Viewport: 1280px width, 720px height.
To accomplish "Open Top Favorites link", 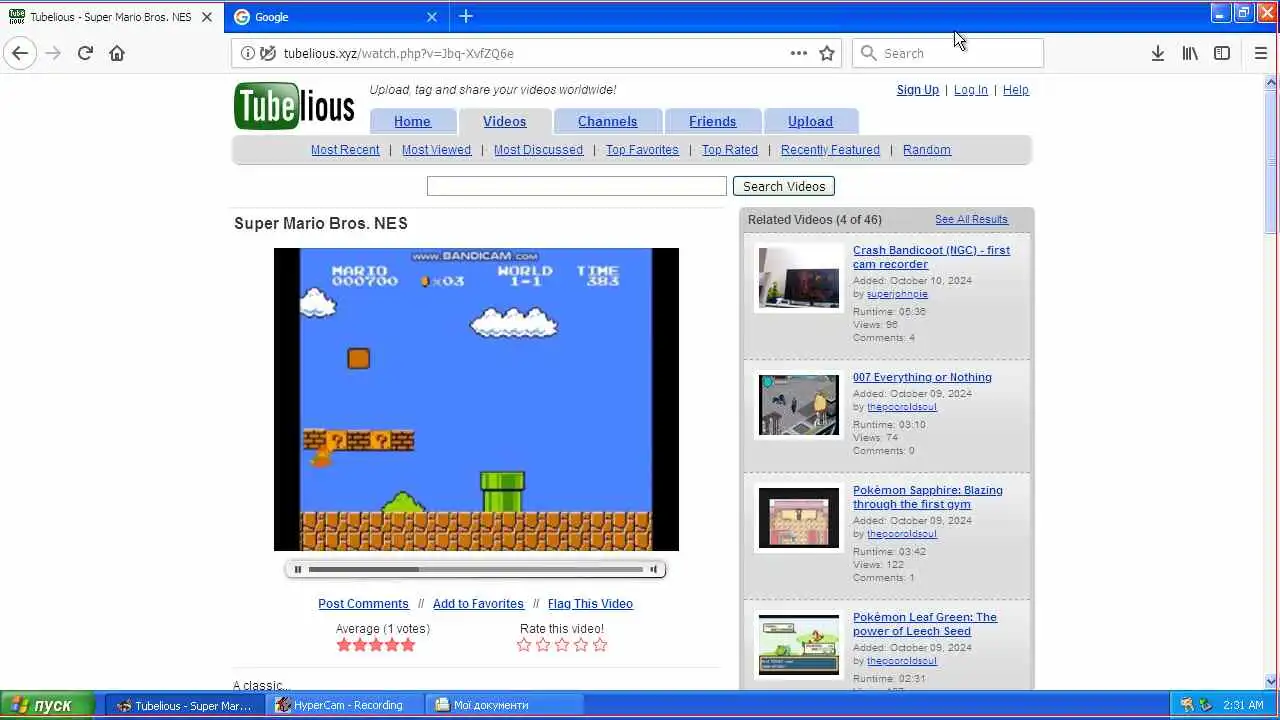I will coord(642,150).
